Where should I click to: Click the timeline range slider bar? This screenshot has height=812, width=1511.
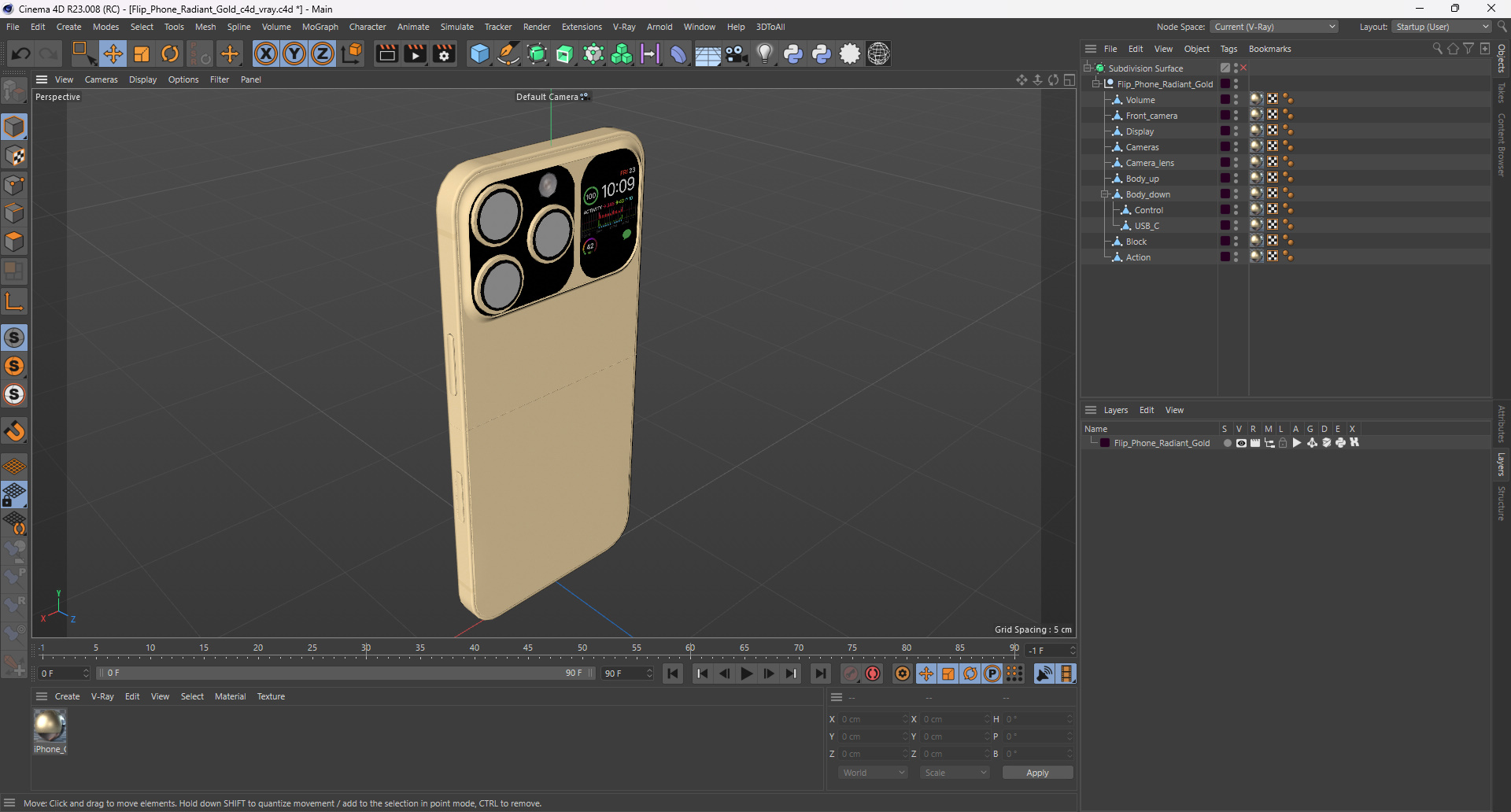coord(345,674)
